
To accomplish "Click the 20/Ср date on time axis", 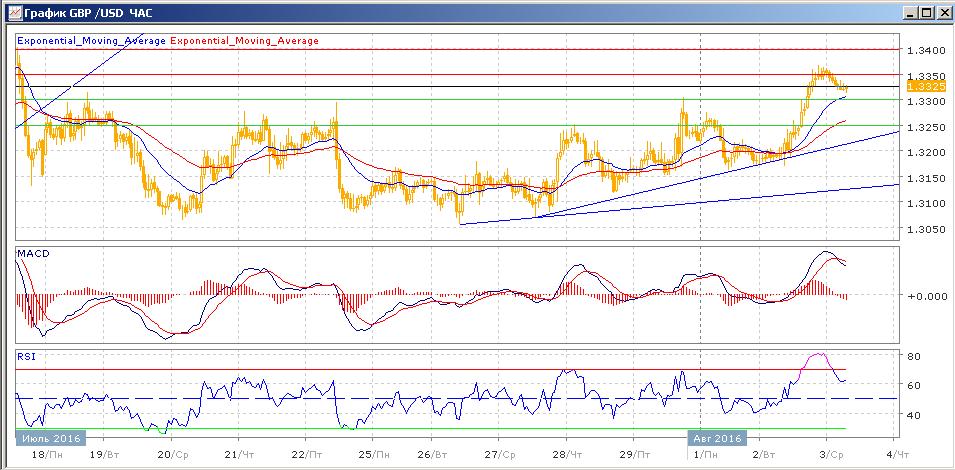I will (173, 453).
